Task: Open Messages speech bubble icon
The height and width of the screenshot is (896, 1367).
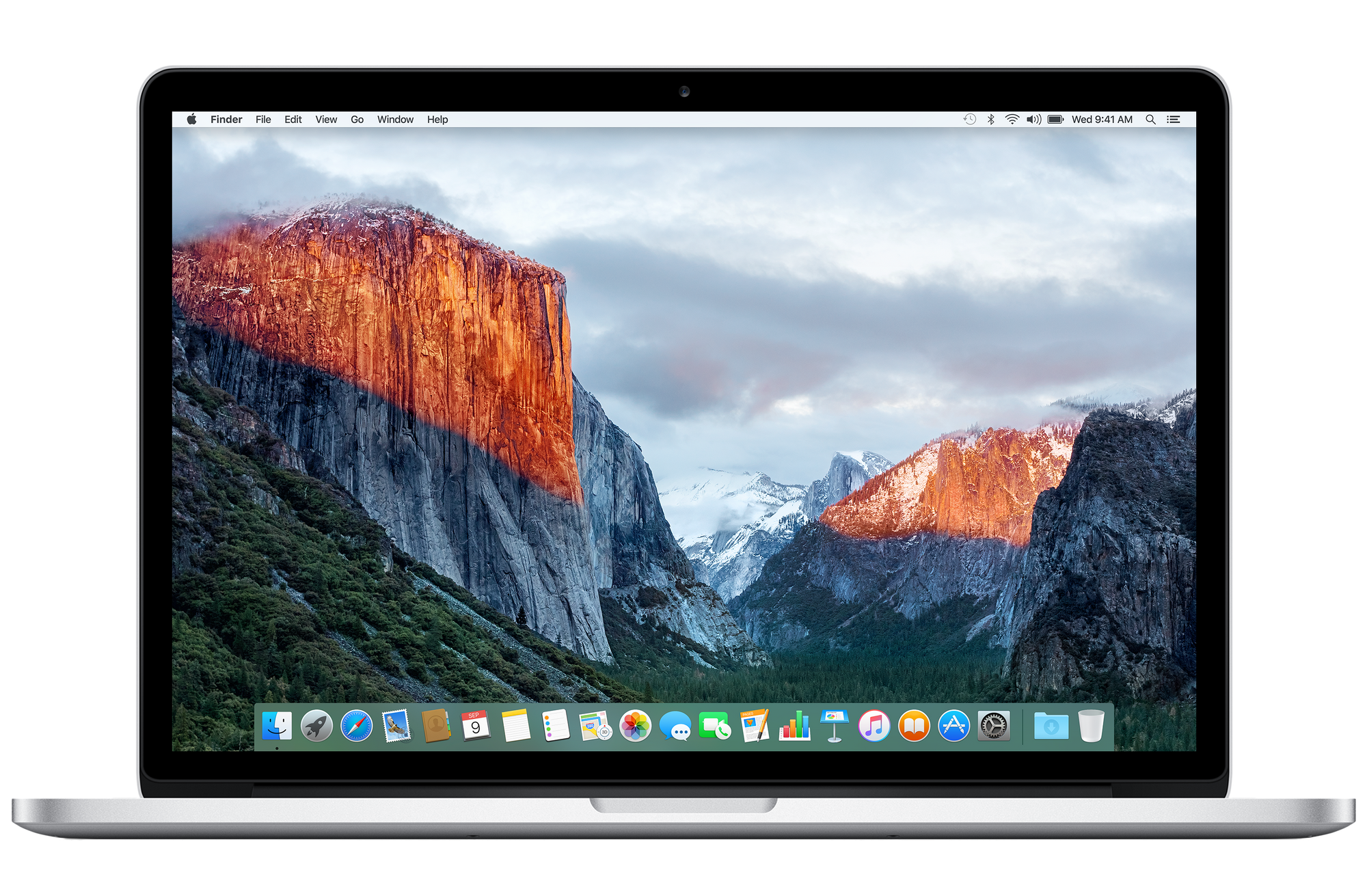Action: click(x=675, y=727)
